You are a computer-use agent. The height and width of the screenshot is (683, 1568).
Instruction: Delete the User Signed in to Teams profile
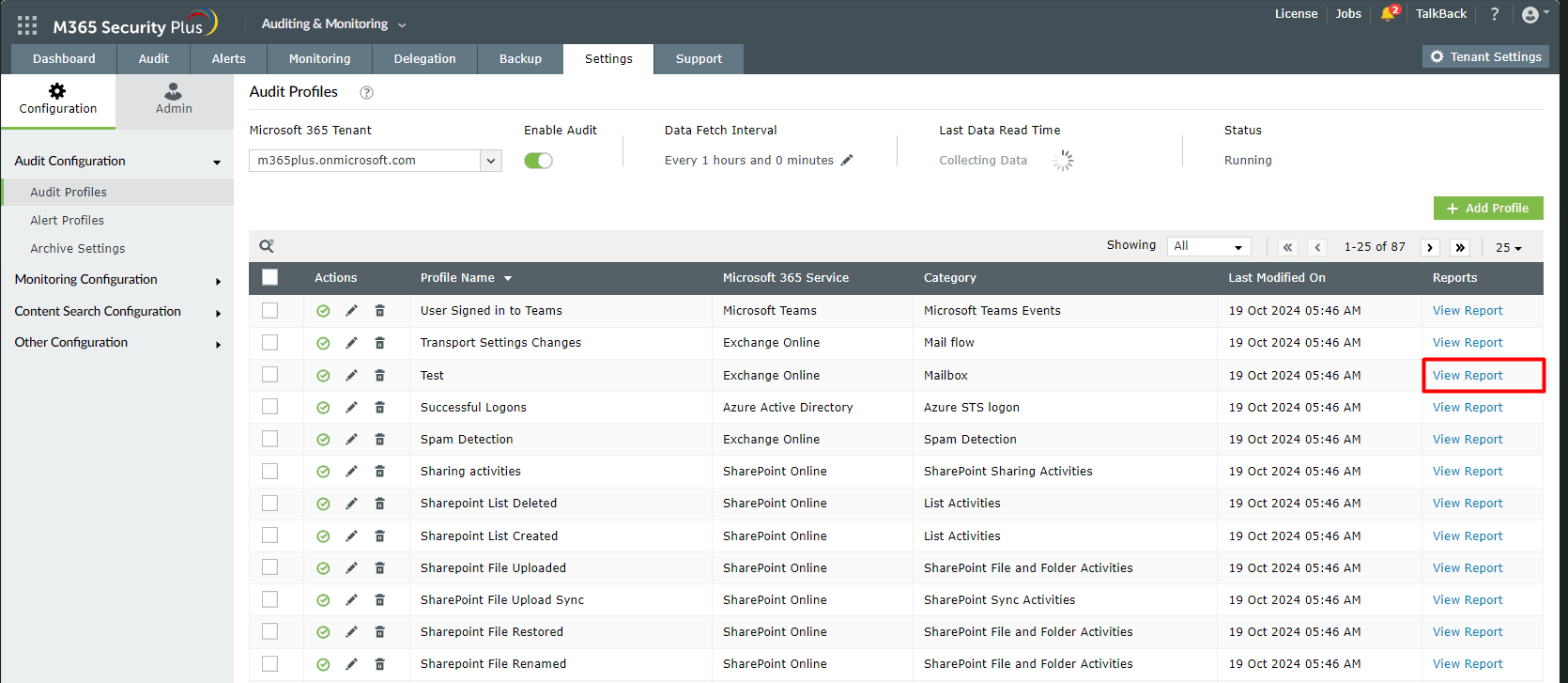(380, 310)
